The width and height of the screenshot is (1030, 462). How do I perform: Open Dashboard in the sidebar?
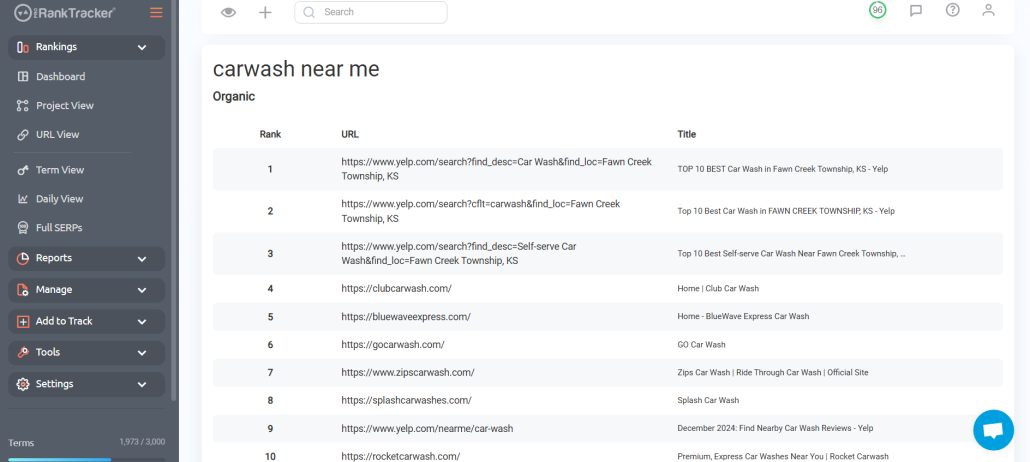coord(60,76)
